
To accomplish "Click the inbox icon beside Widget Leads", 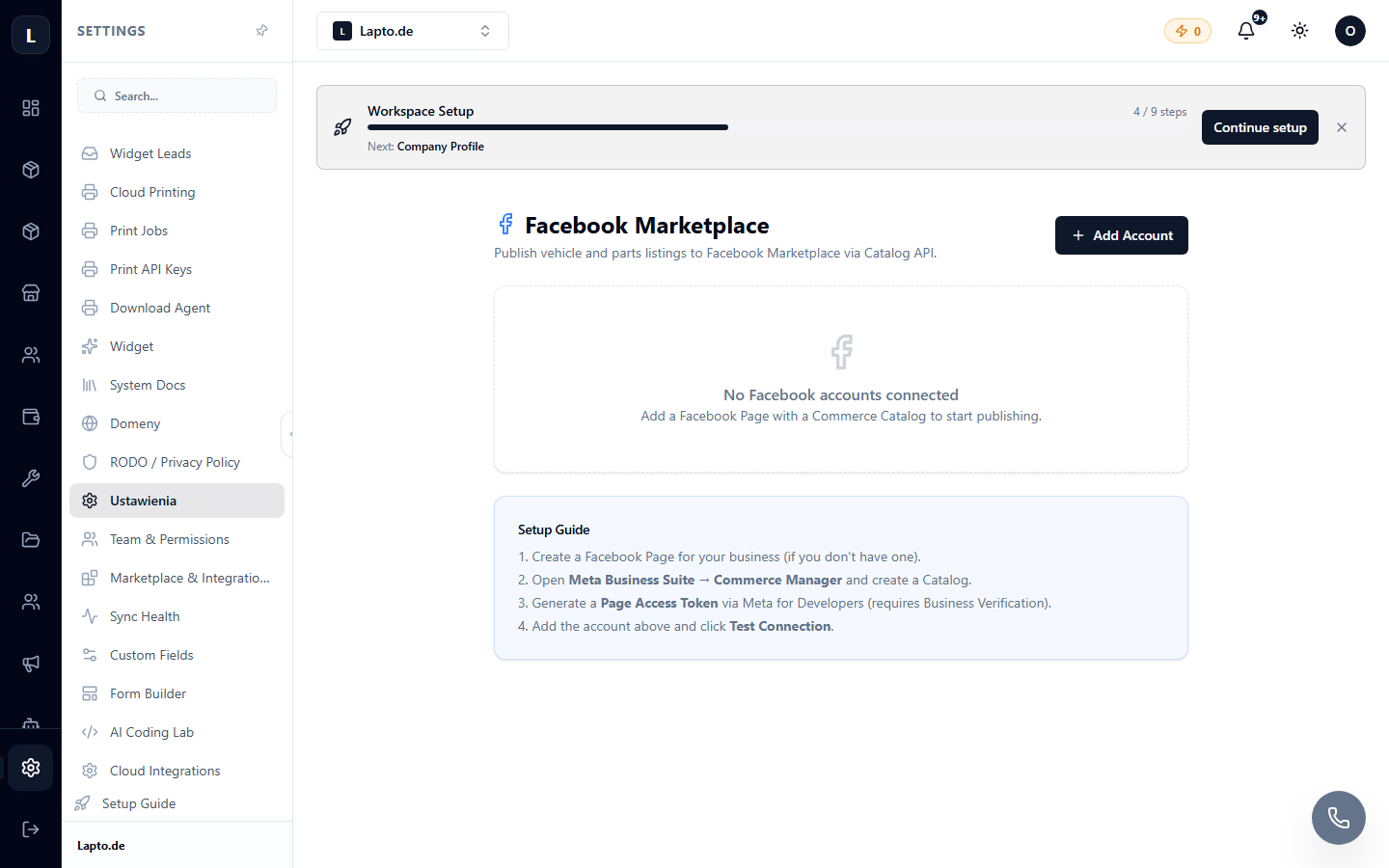I will pos(90,153).
